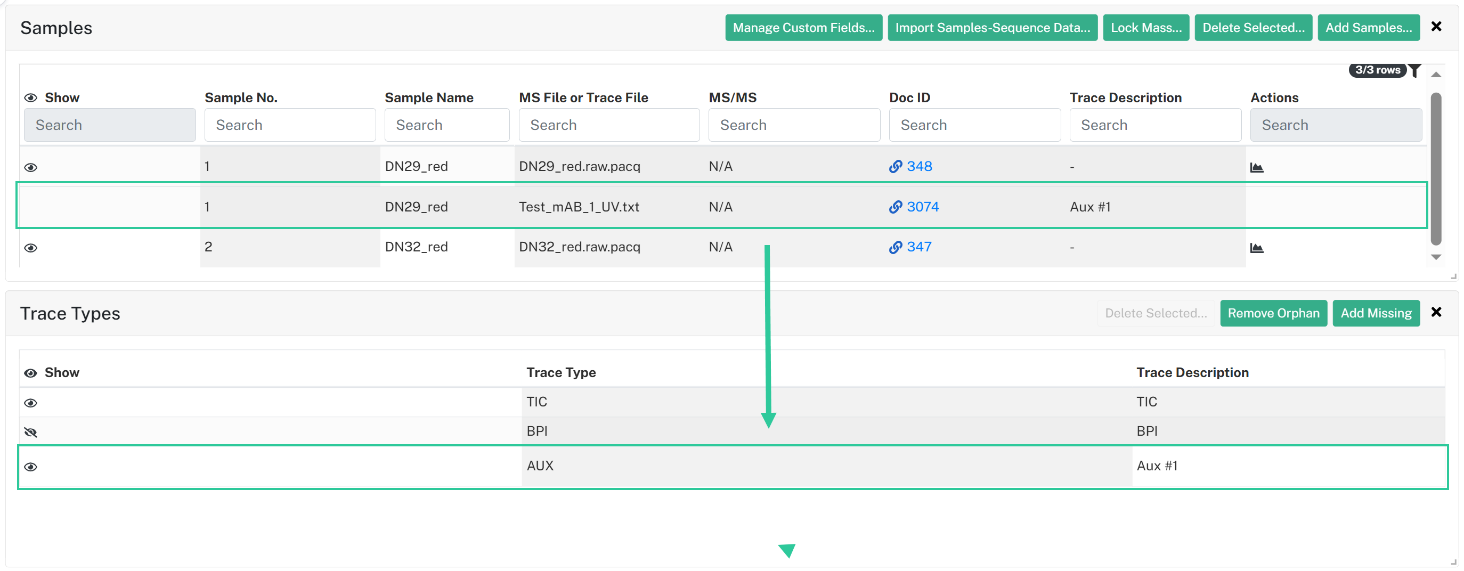The width and height of the screenshot is (1464, 571).
Task: Click Sample No. search field
Action: click(290, 125)
